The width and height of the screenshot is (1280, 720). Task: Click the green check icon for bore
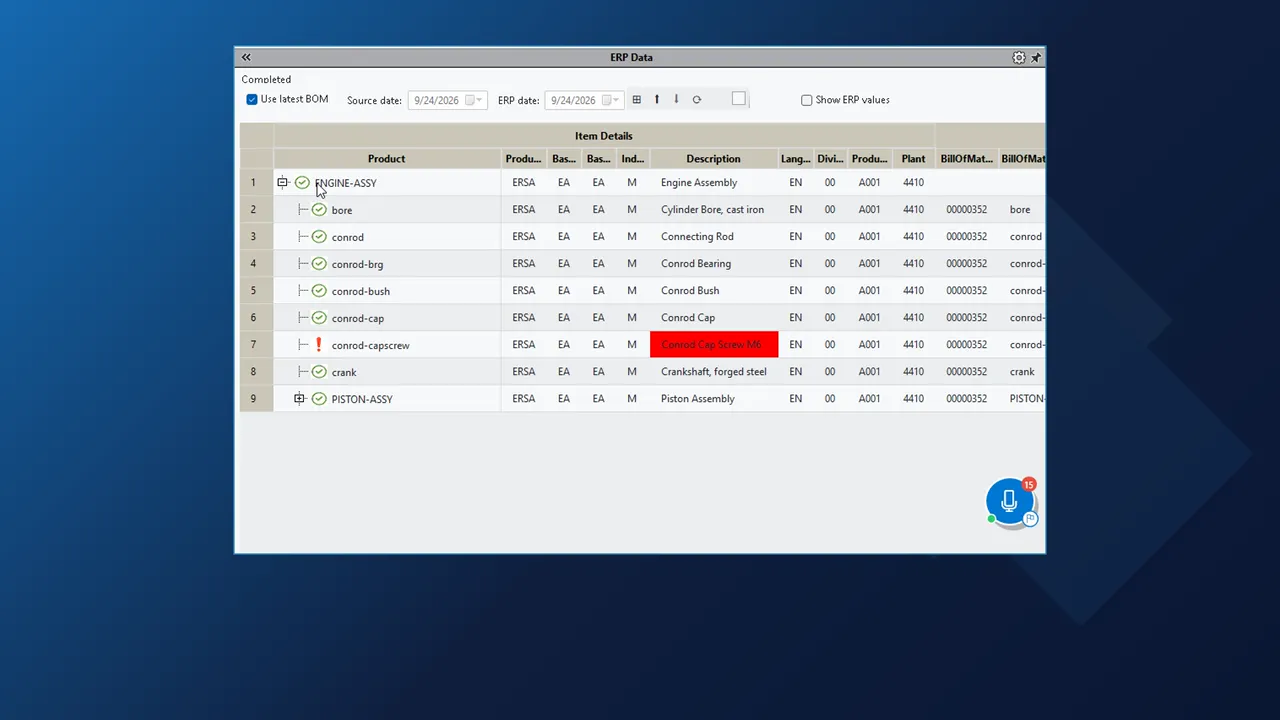pos(319,210)
